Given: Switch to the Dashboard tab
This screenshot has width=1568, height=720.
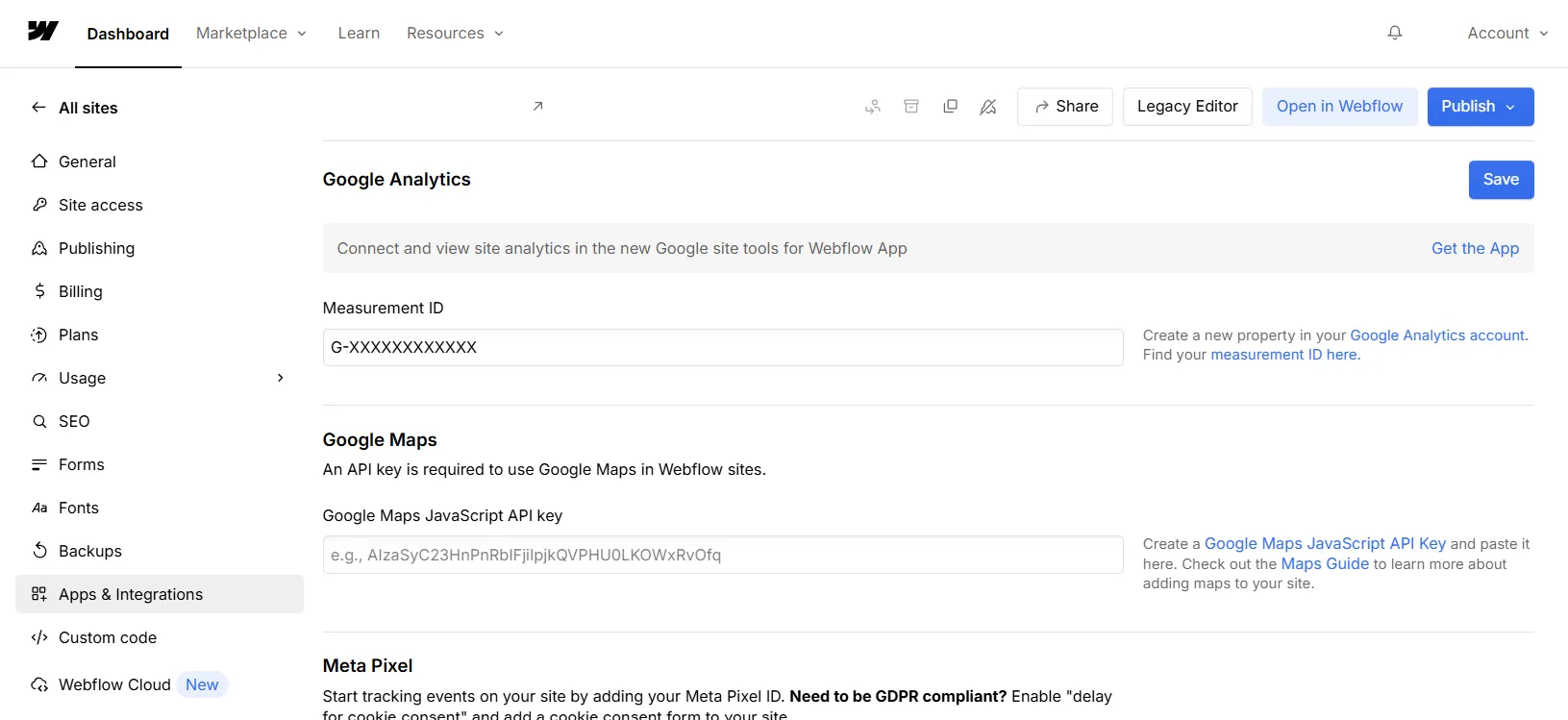Looking at the screenshot, I should (x=128, y=34).
